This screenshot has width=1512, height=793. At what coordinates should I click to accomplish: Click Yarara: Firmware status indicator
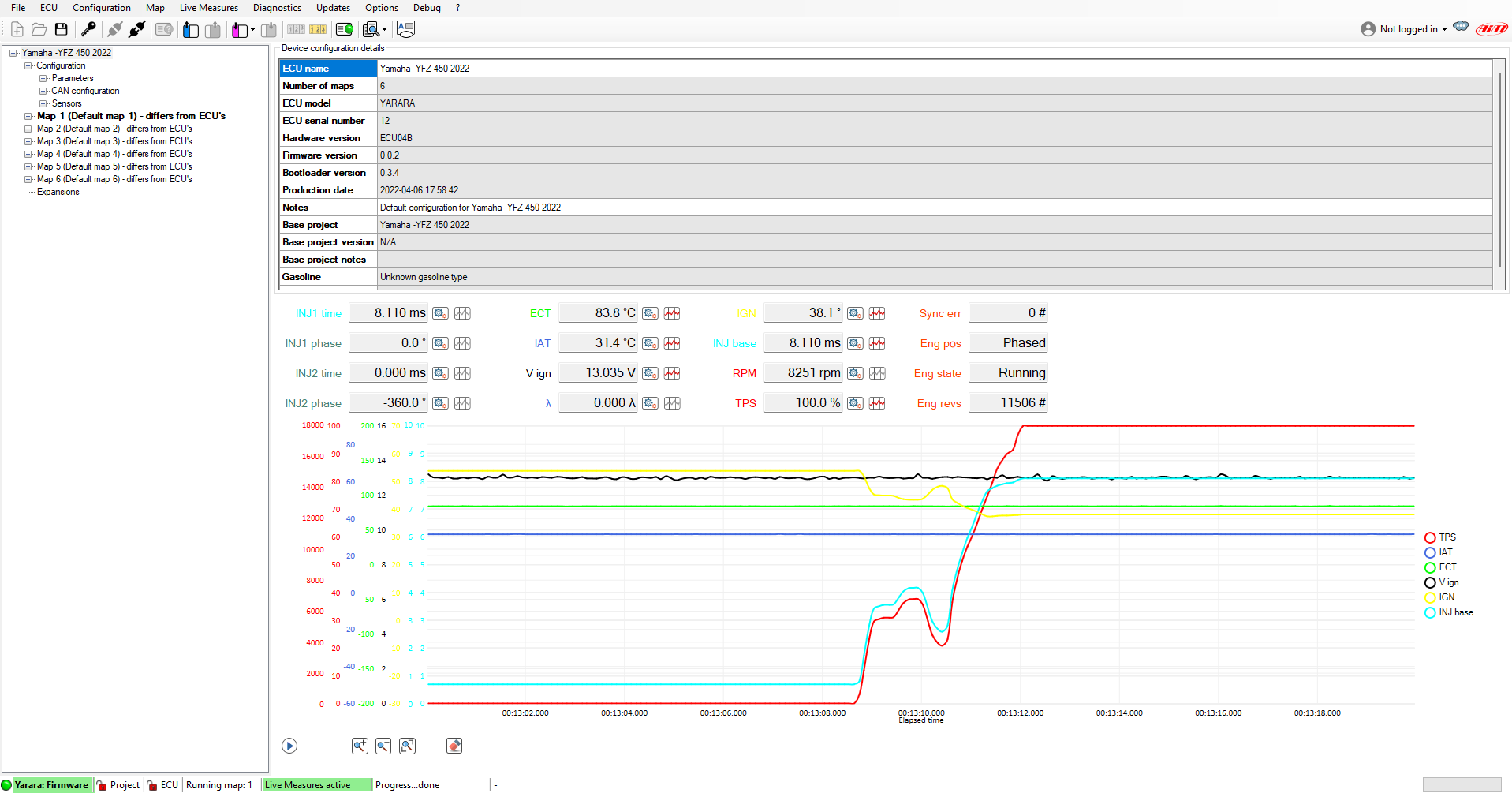pos(47,785)
